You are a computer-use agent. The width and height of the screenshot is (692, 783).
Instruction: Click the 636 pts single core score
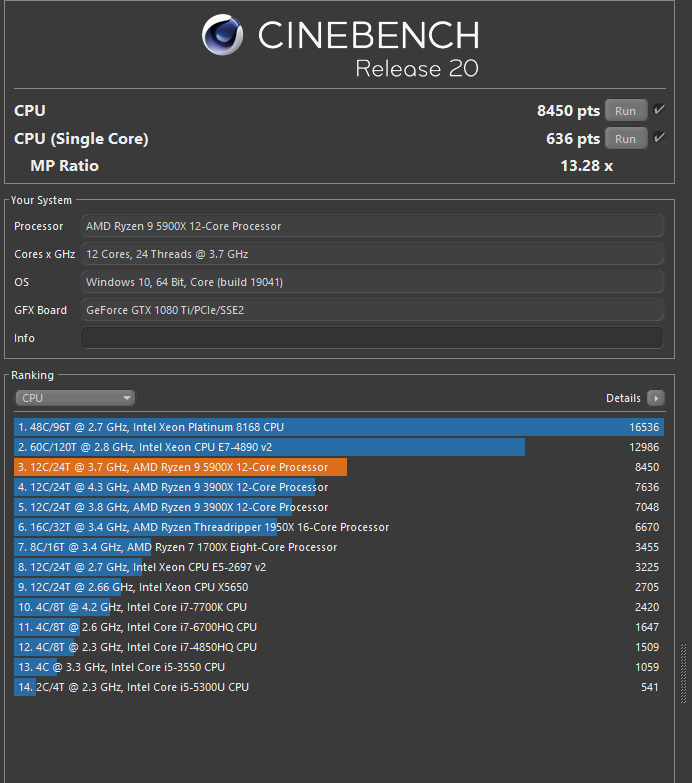coord(573,138)
